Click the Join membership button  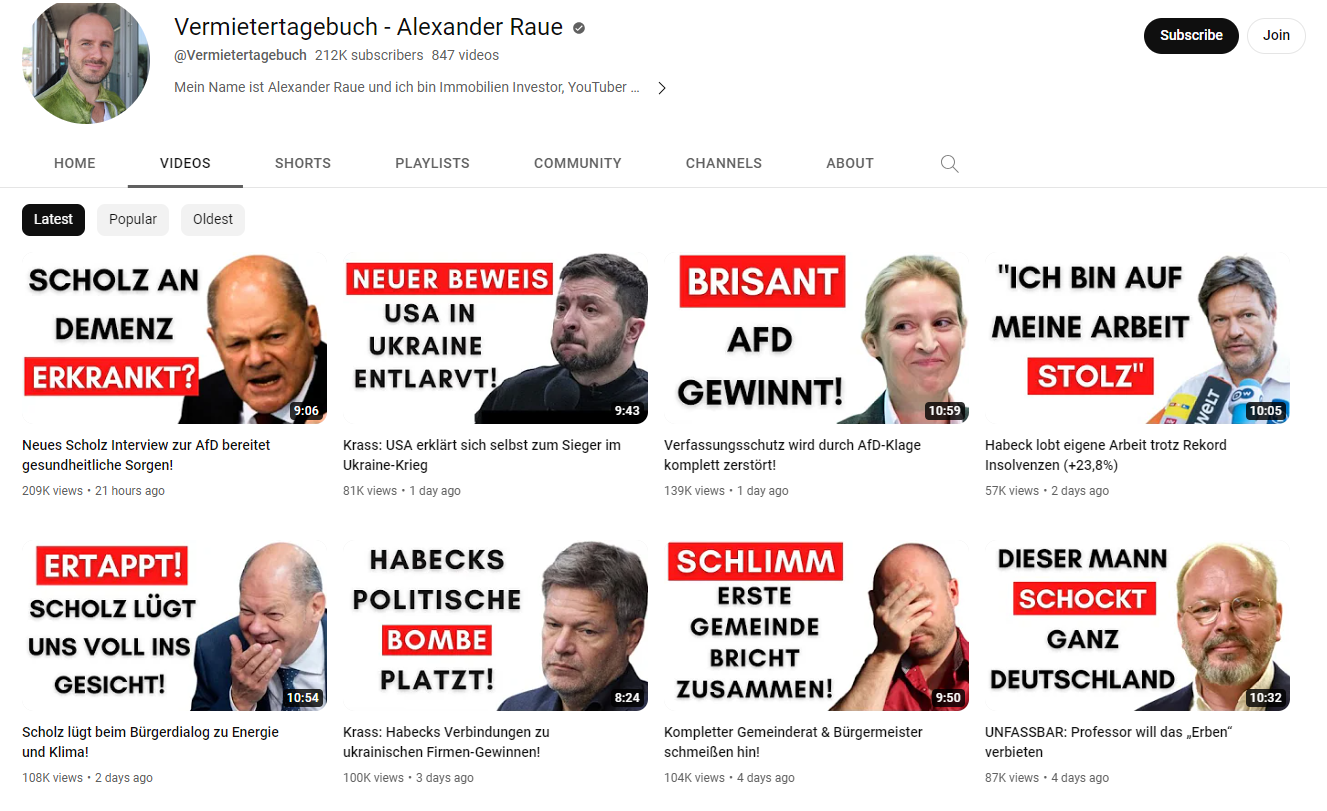[1276, 35]
